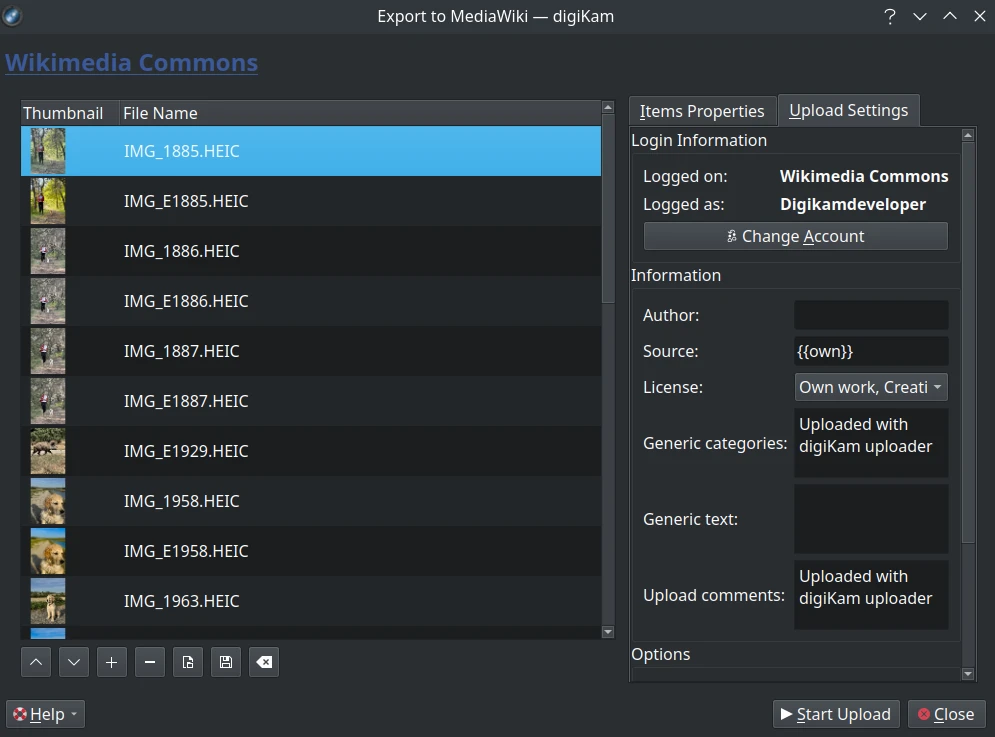Stay on the Upload Settings tab
The width and height of the screenshot is (995, 737).
point(848,110)
